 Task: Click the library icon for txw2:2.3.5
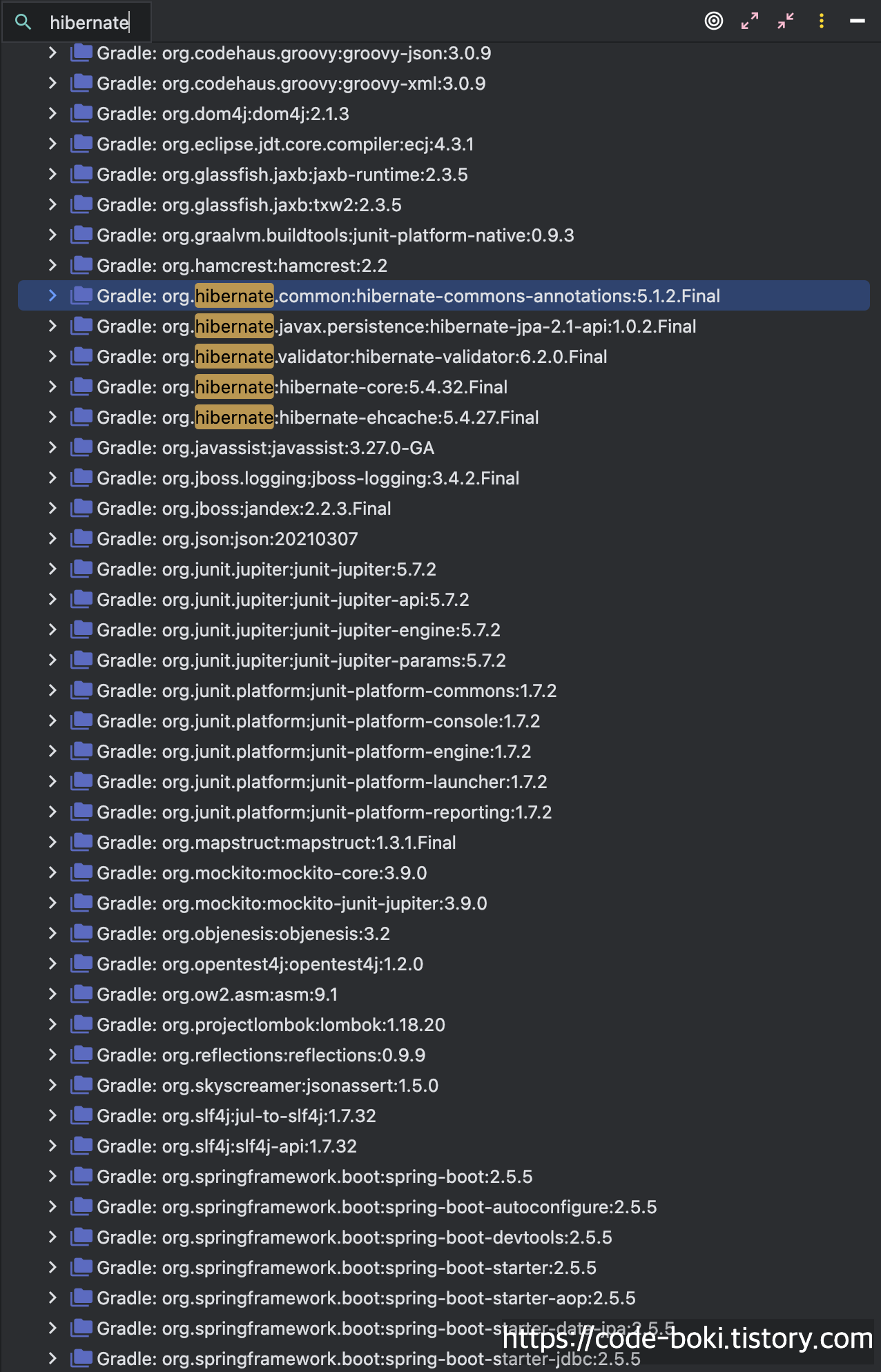(81, 204)
